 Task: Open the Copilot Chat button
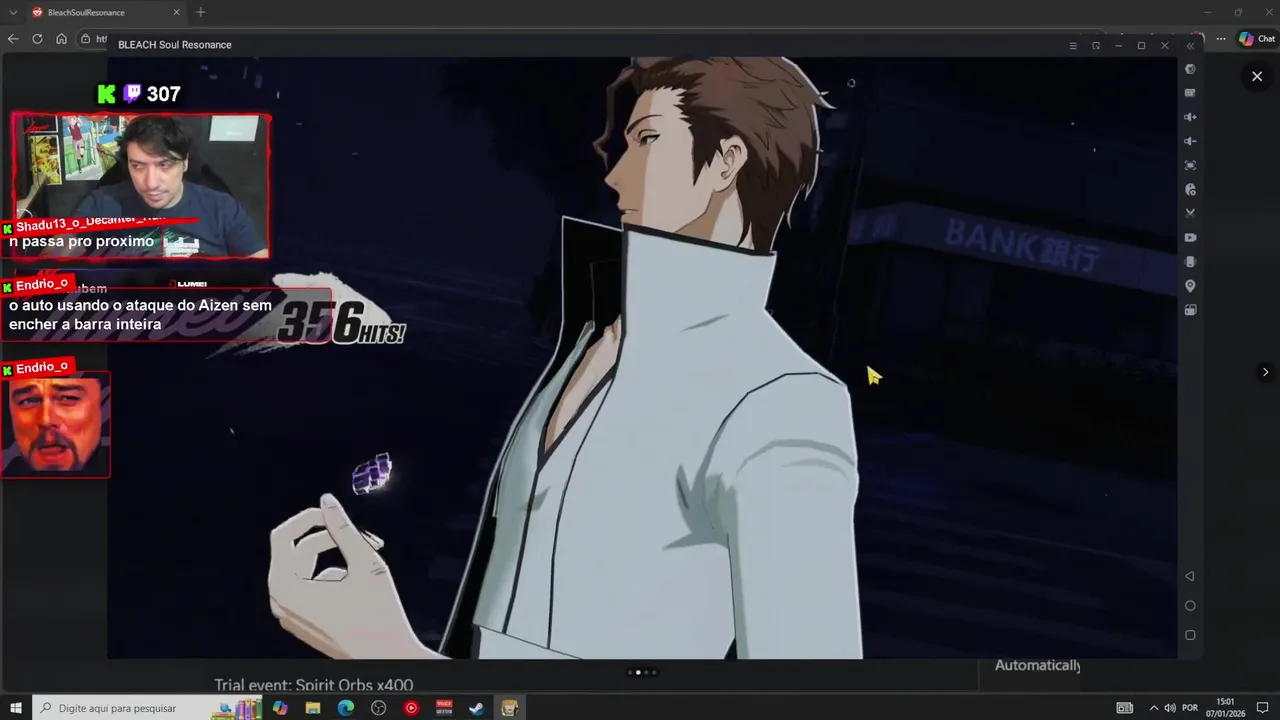click(1257, 39)
